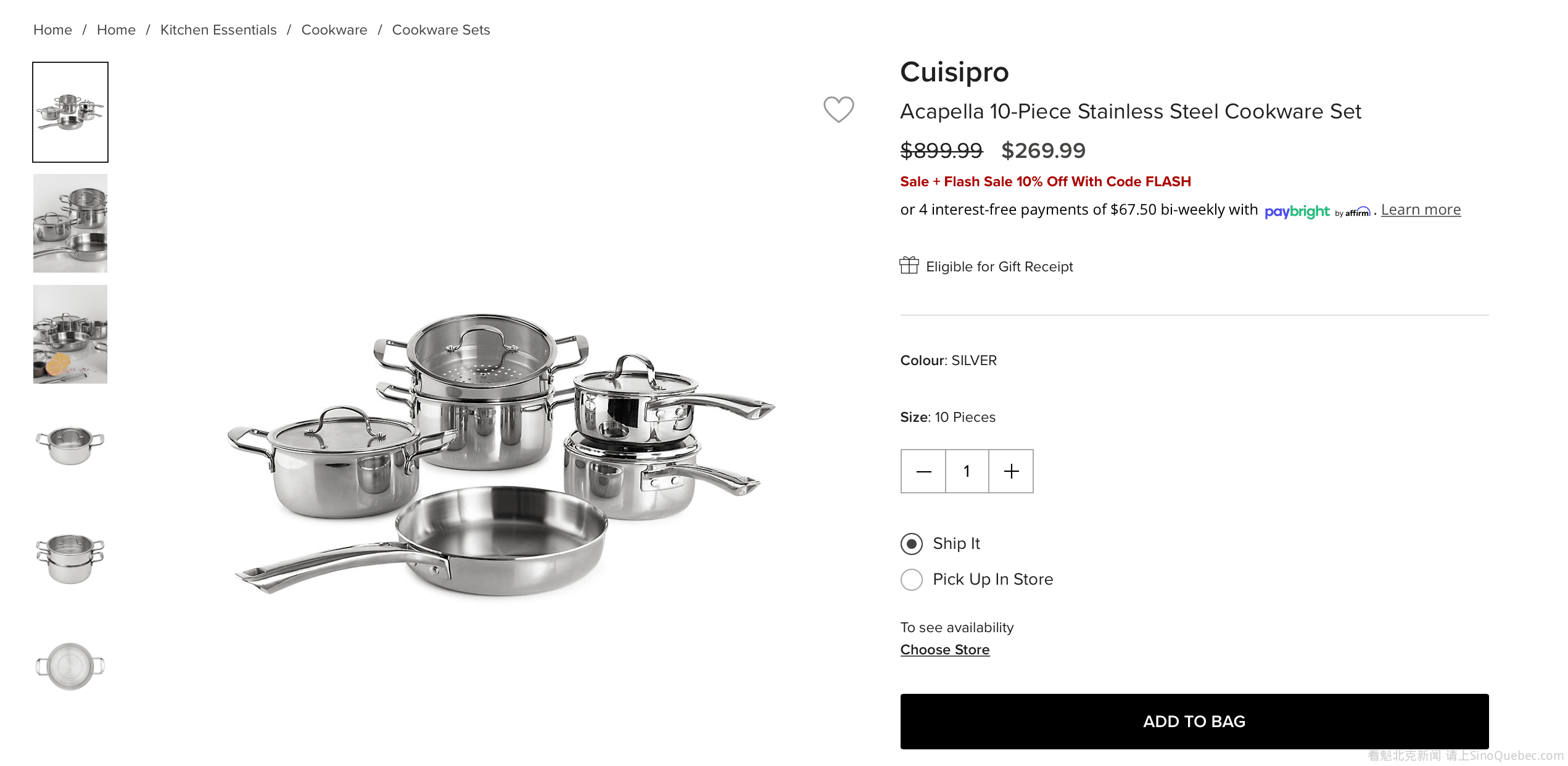Navigate to Cookware Sets breadcrumb

(440, 30)
